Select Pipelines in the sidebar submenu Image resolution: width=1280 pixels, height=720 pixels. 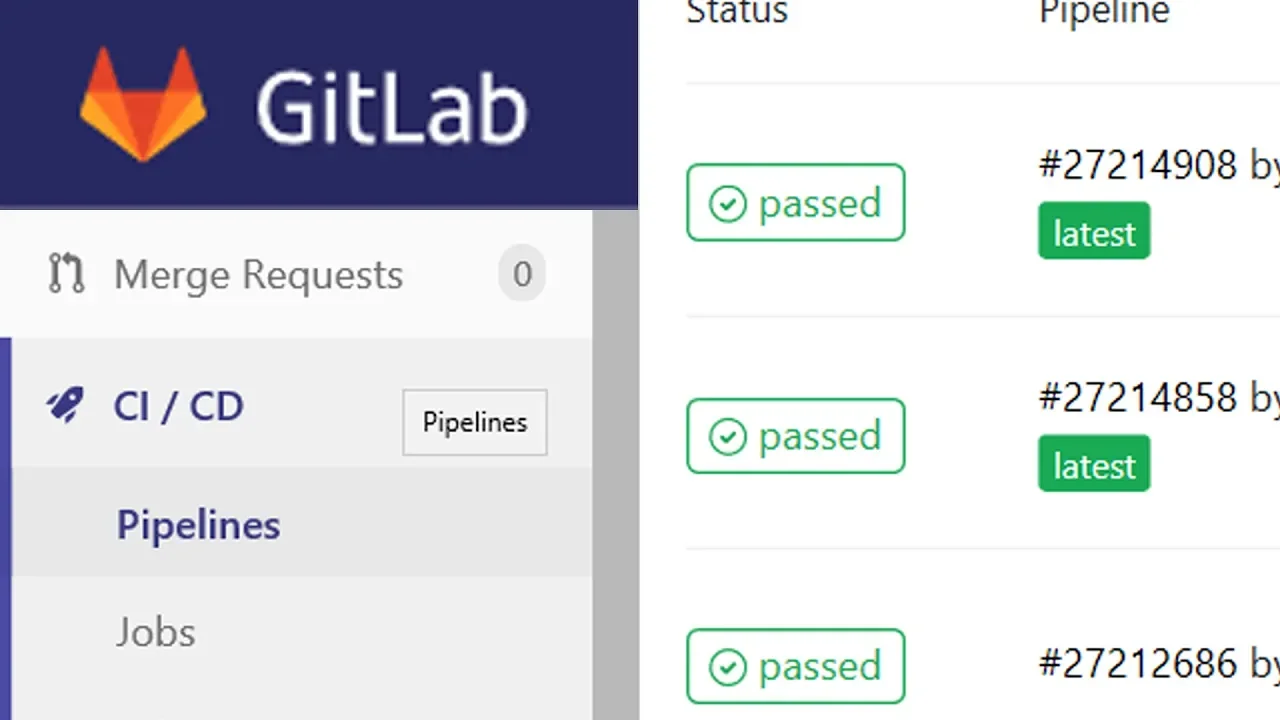tap(198, 525)
